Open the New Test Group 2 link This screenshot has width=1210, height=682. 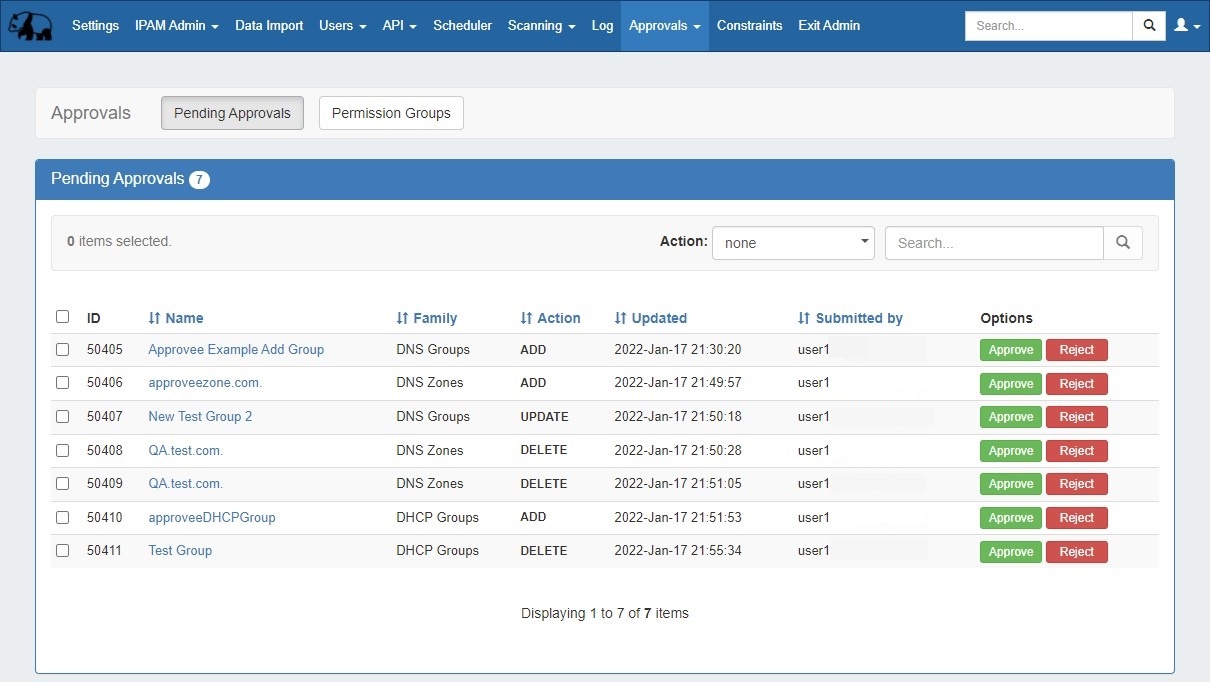200,417
